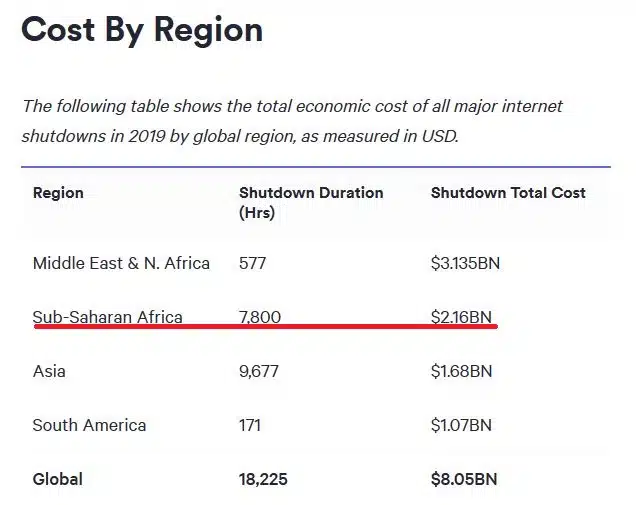The image size is (636, 505).
Task: Select the $1.07BN cost value
Action: [461, 425]
